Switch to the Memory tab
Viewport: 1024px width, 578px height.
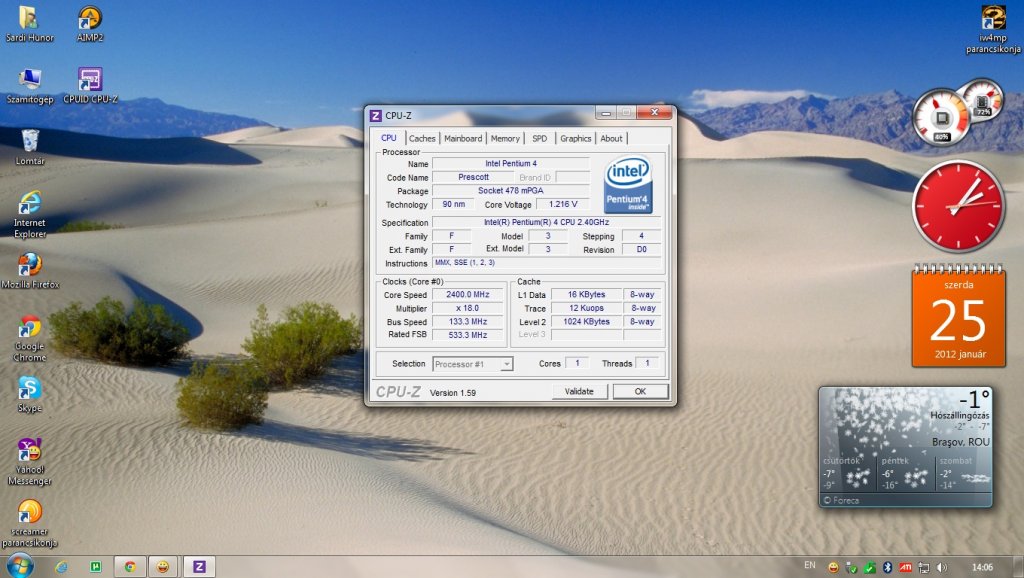(505, 138)
